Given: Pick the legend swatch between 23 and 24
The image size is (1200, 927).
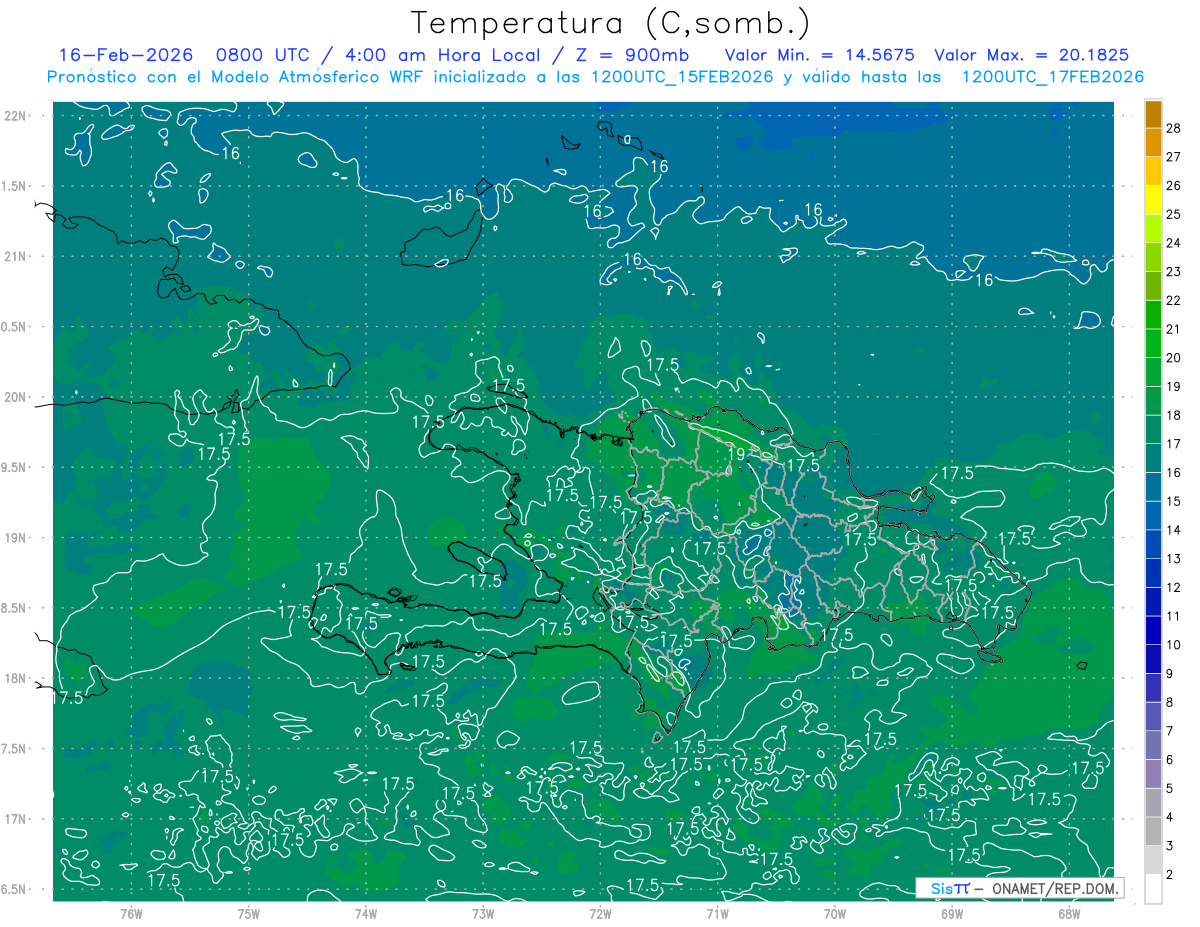Looking at the screenshot, I should 1153,257.
